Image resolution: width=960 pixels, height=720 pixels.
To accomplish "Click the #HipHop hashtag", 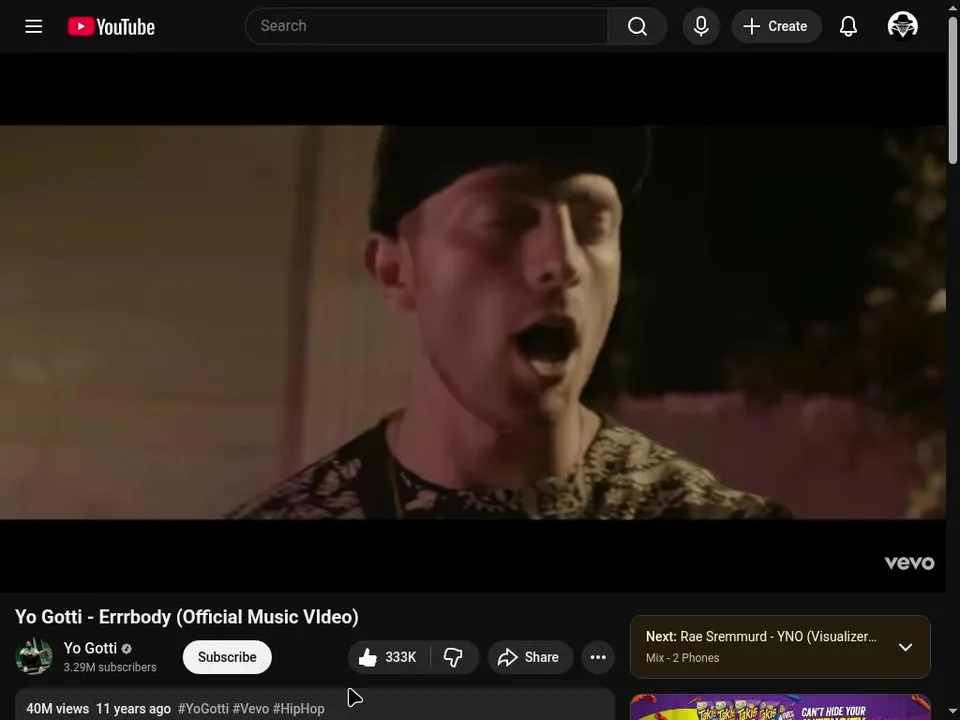I will click(x=299, y=708).
